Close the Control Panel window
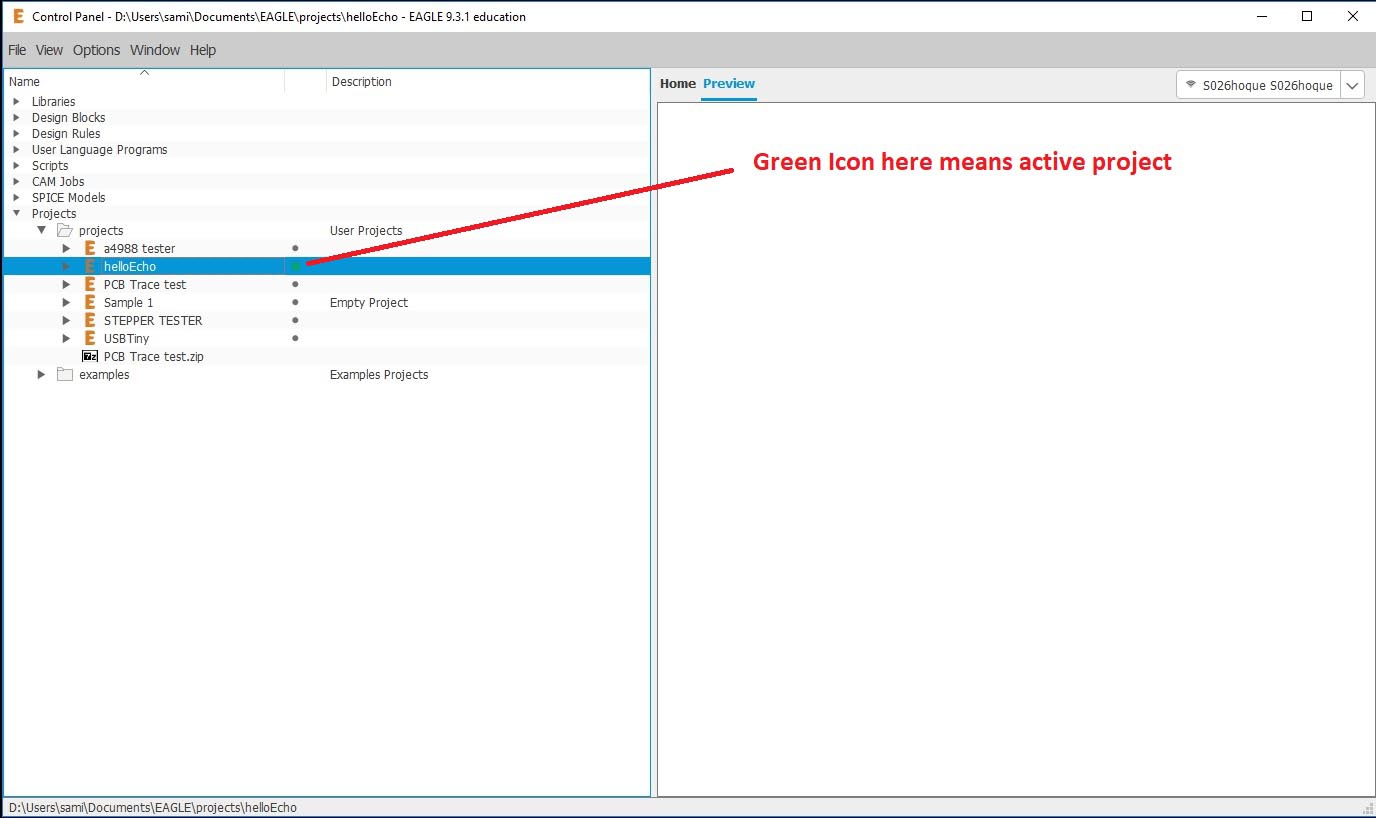The width and height of the screenshot is (1376, 818). tap(1353, 16)
